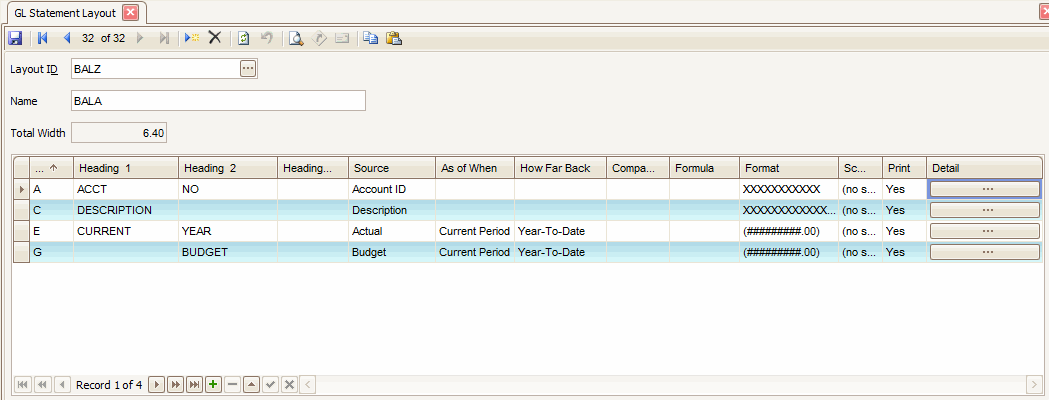The width and height of the screenshot is (1049, 400).
Task: Click the refresh icon in toolbar
Action: tap(244, 38)
